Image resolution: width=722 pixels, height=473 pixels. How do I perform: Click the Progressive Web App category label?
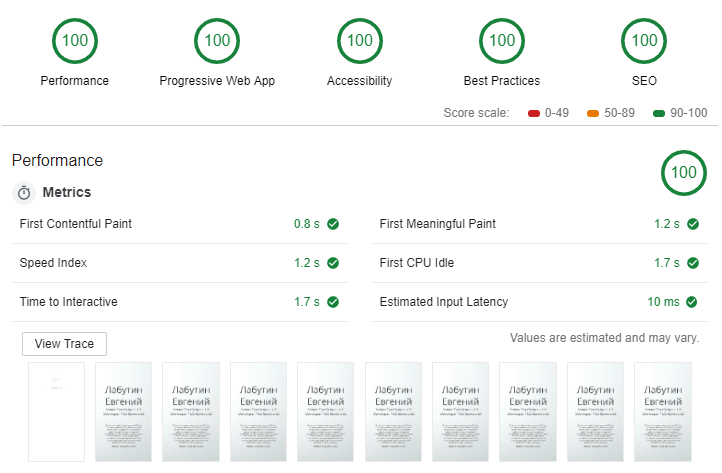[x=217, y=81]
